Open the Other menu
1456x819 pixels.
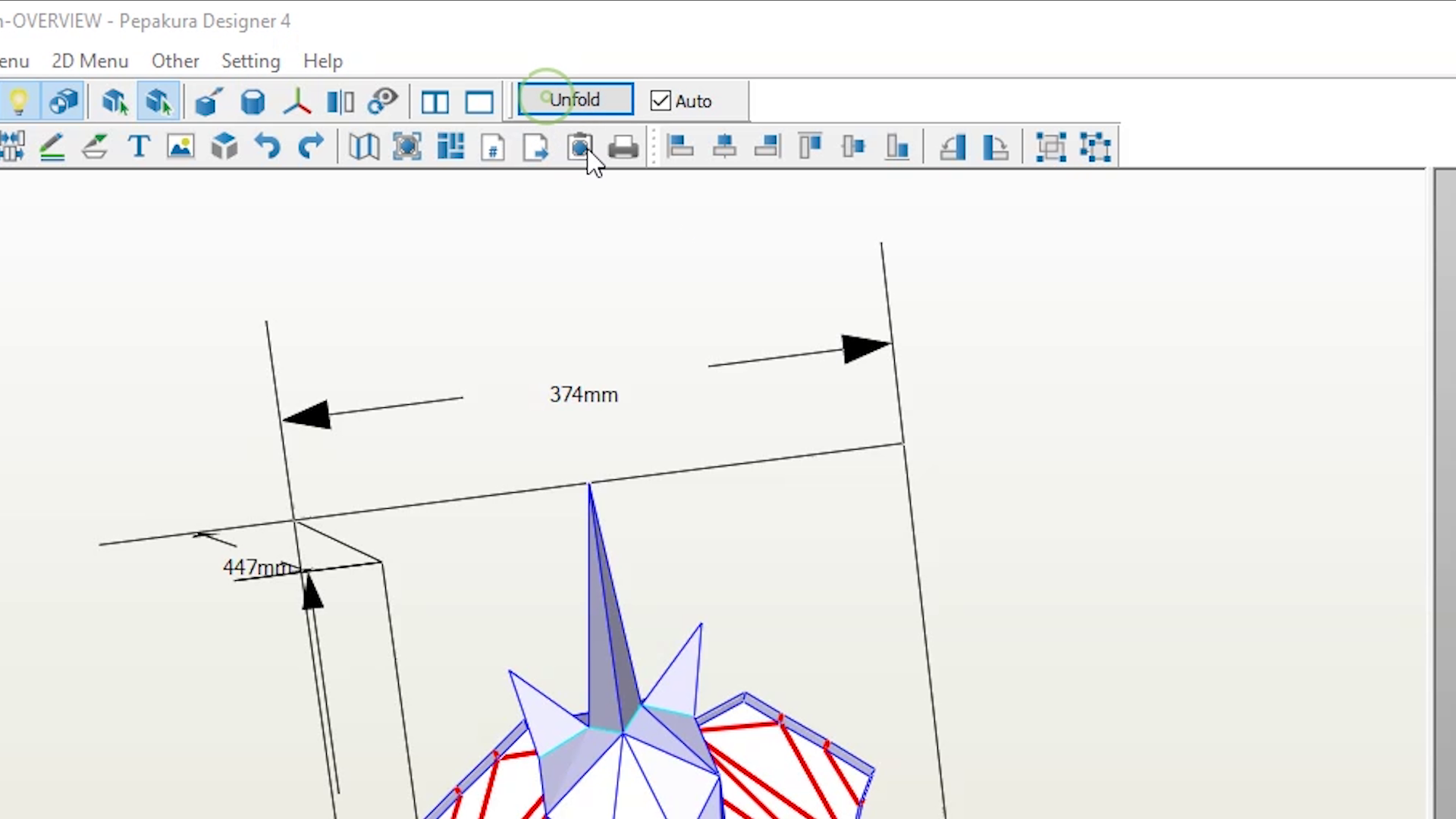(174, 61)
